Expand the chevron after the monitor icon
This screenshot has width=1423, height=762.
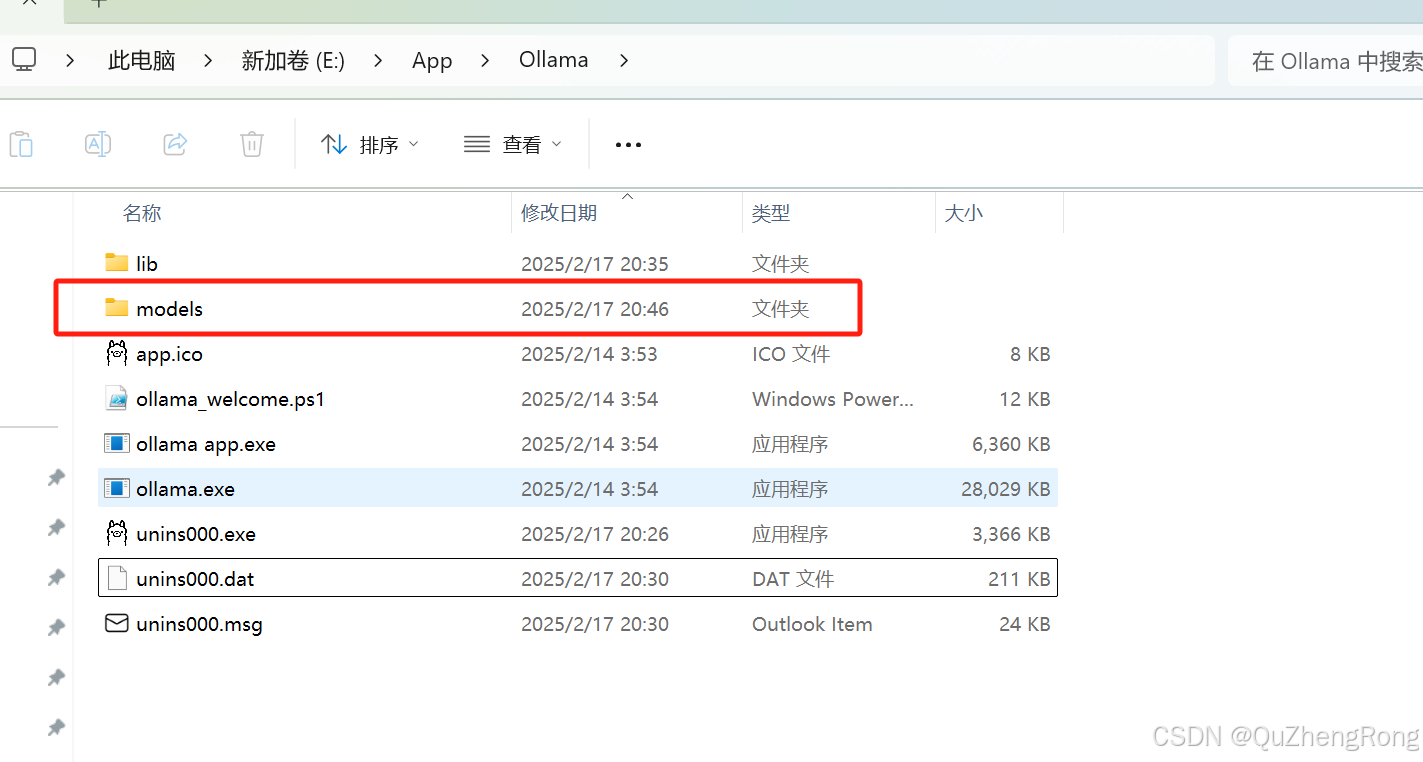[70, 60]
